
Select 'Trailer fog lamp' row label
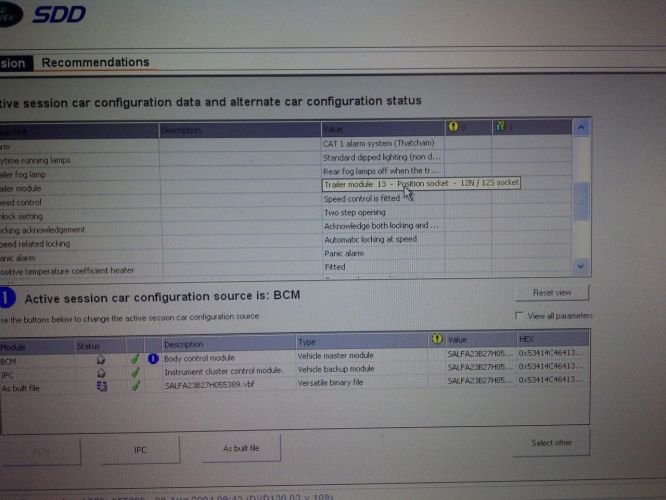[23, 174]
